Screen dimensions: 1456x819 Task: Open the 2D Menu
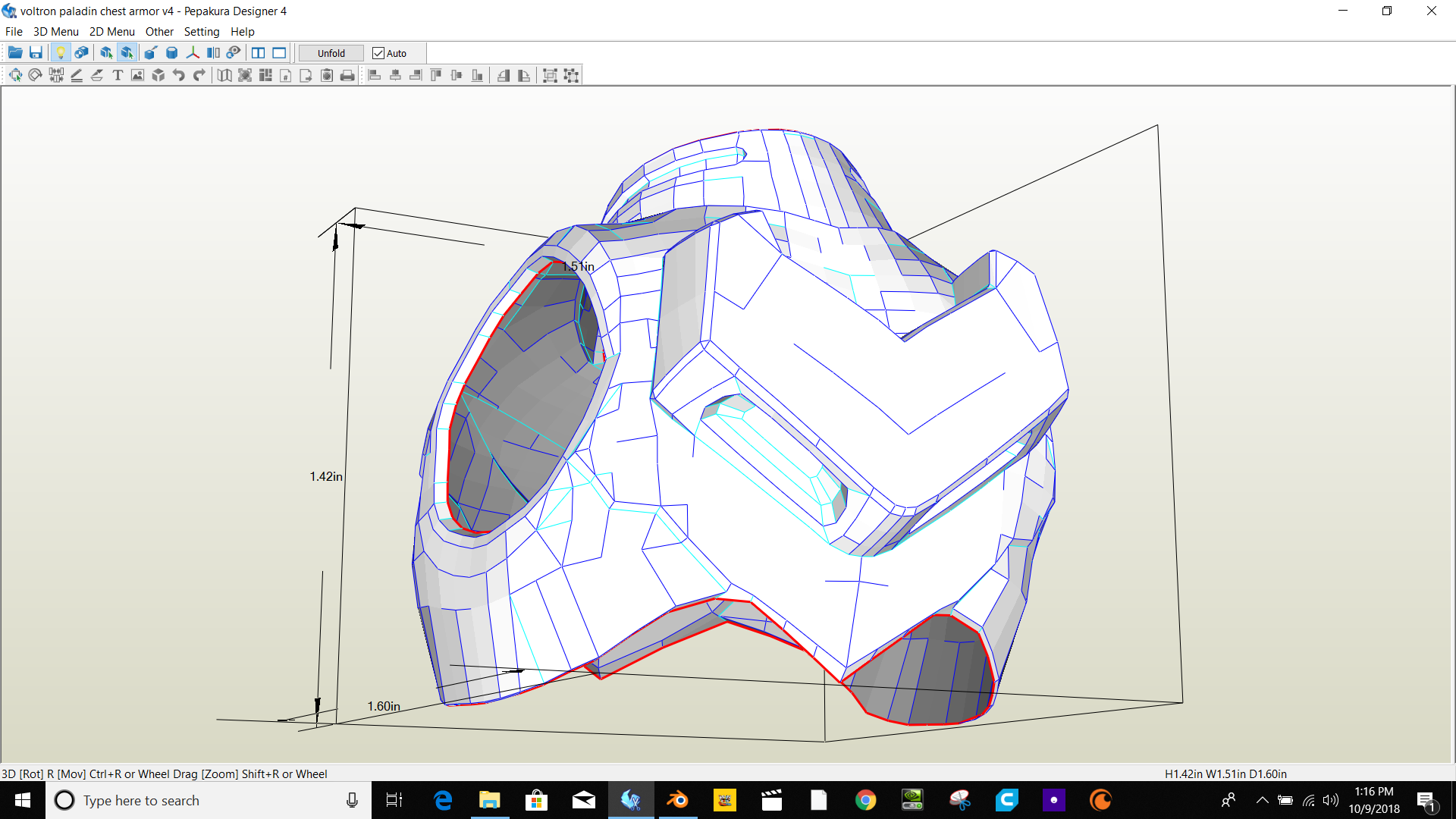111,32
